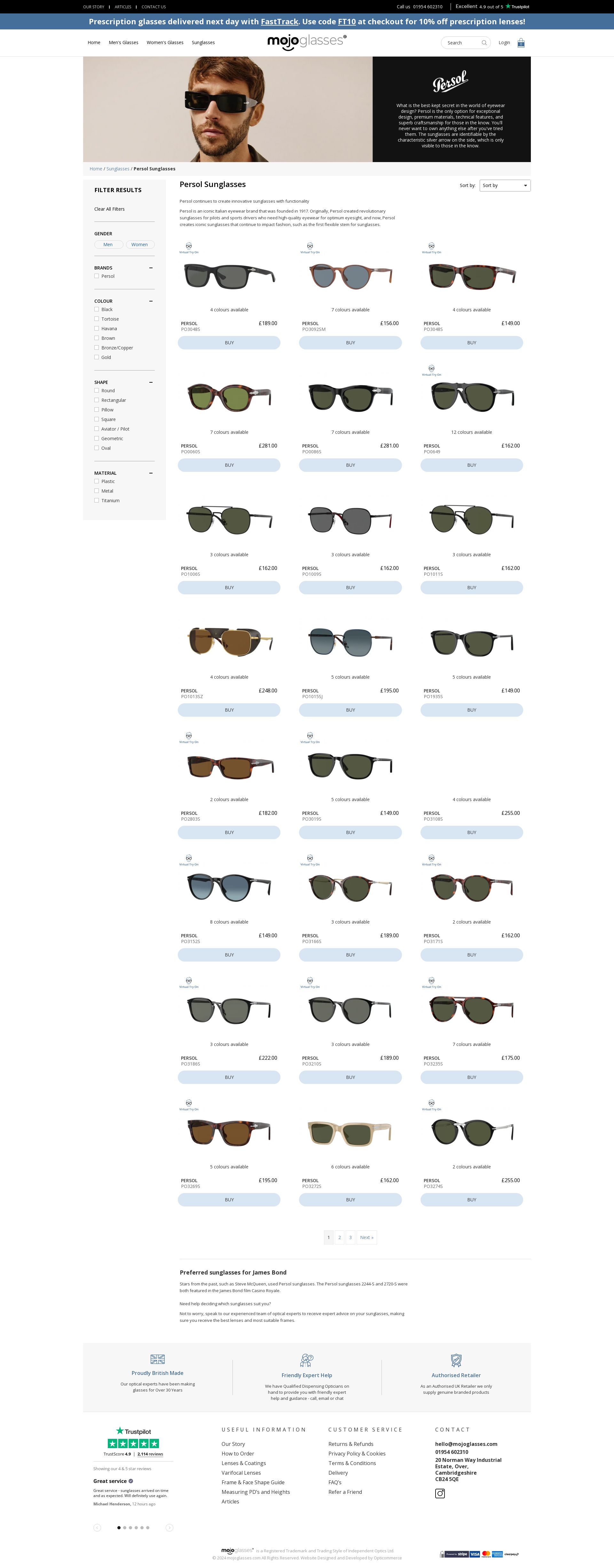Viewport: 614px width, 1568px height.
Task: Enable the Havana colour filter
Action: pyautogui.click(x=96, y=329)
